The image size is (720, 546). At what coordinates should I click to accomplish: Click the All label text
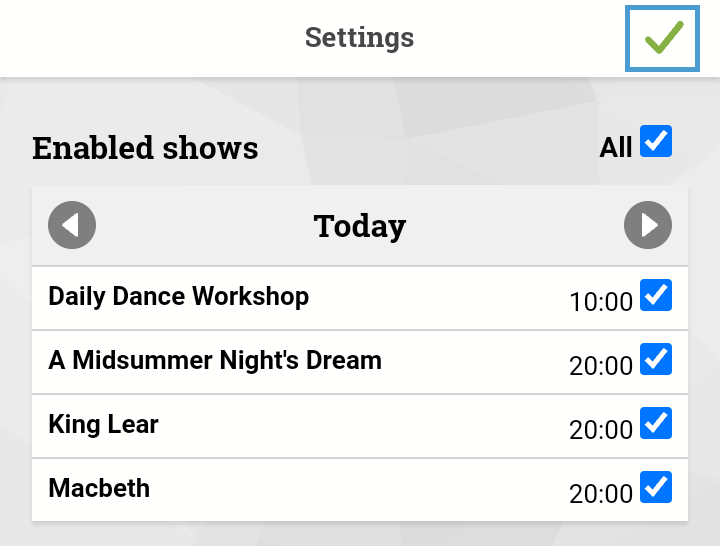tap(616, 148)
